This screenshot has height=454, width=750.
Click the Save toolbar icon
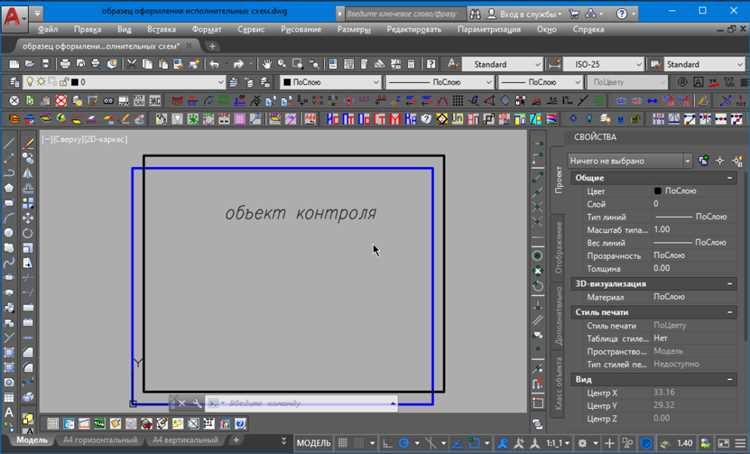(x=45, y=64)
